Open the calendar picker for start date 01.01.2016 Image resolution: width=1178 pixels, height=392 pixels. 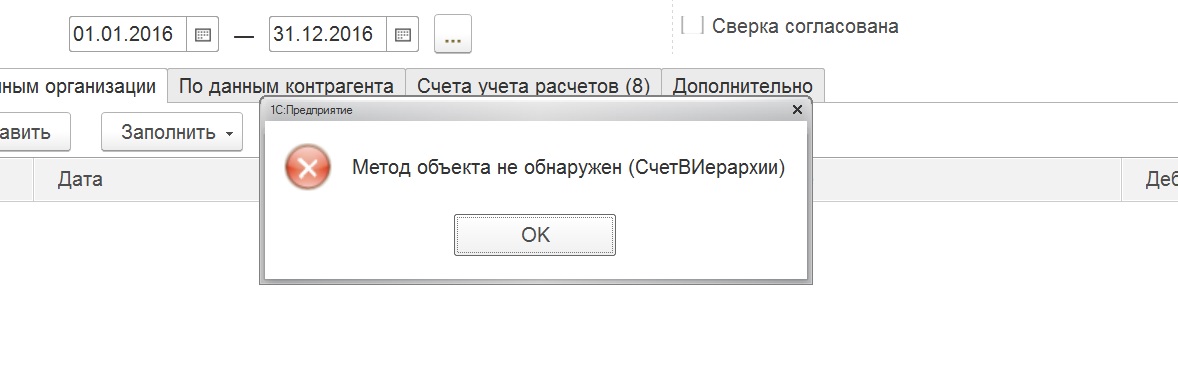pyautogui.click(x=203, y=35)
